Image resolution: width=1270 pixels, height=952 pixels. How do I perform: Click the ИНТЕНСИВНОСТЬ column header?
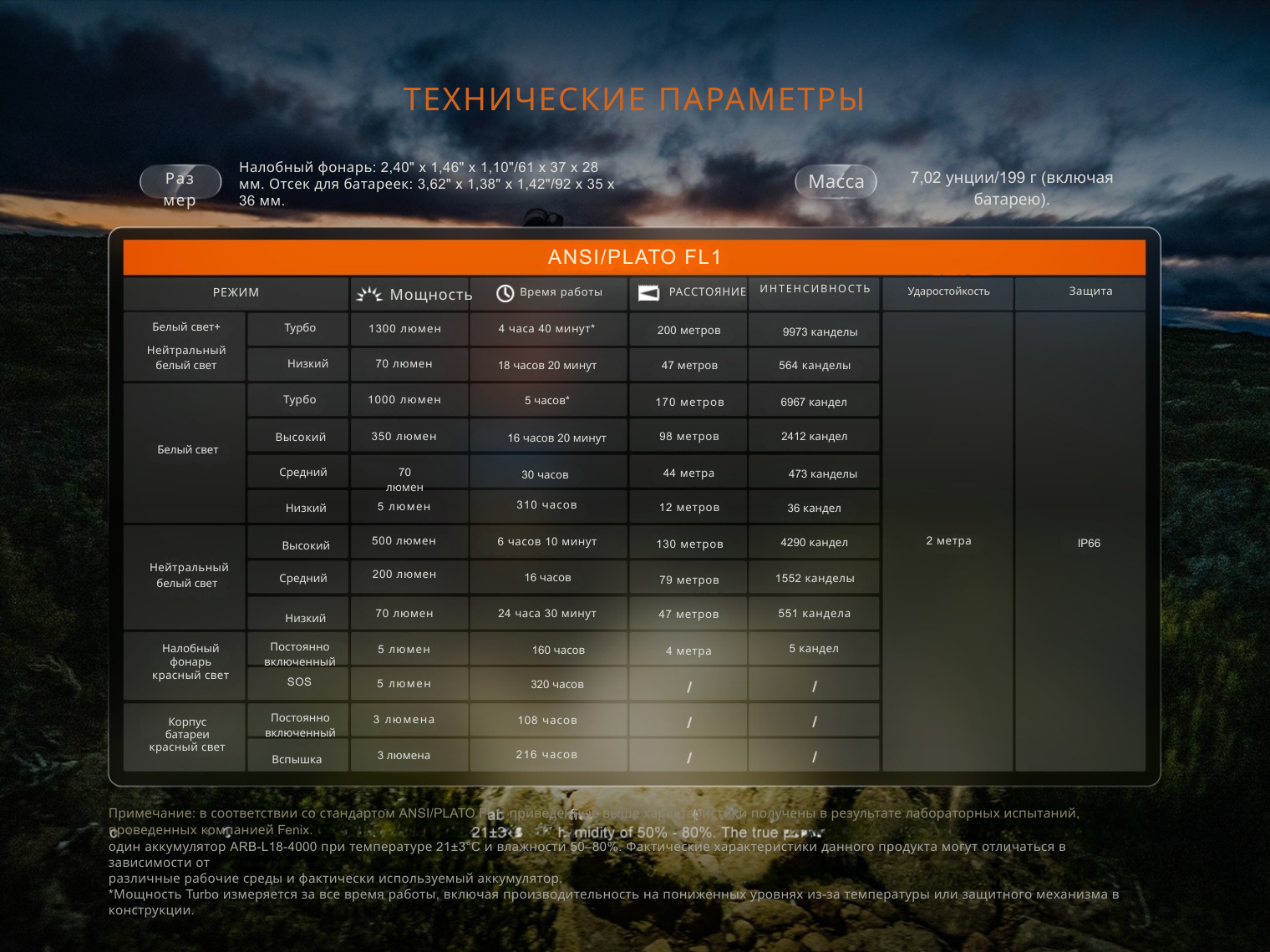815,289
